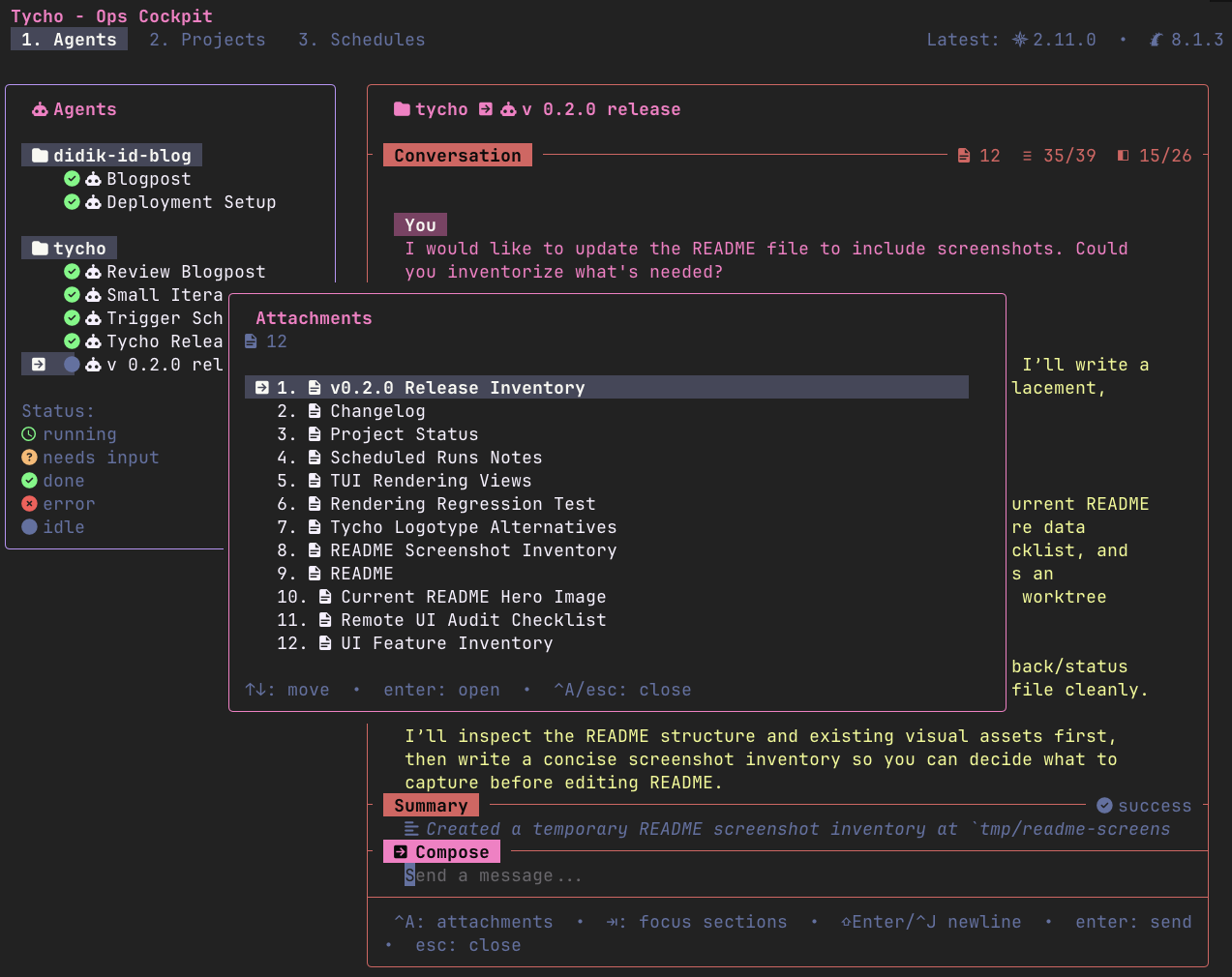The height and width of the screenshot is (977, 1232).
Task: Open Tycho Logotype Alternatives attachment
Action: pyautogui.click(x=473, y=527)
